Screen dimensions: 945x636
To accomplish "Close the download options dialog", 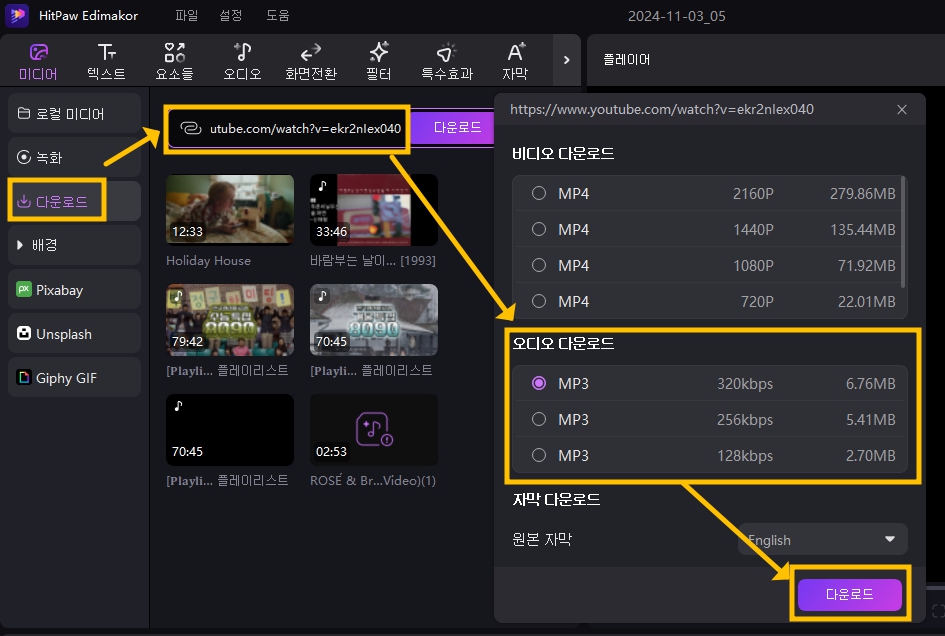I will point(902,110).
